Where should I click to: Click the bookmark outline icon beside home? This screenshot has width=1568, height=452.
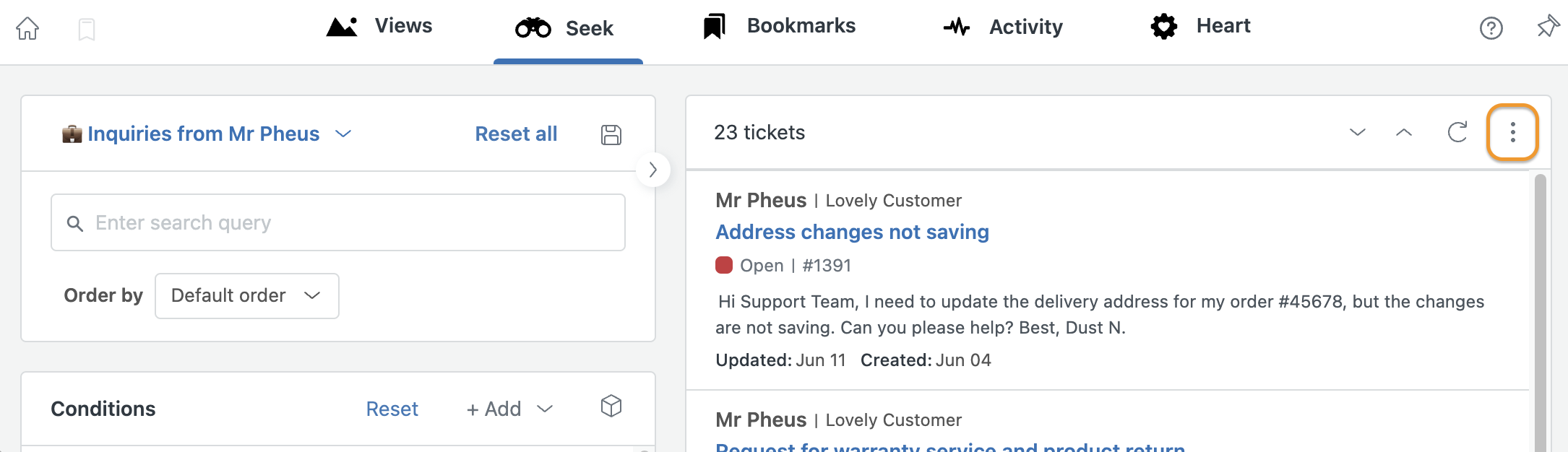point(87,30)
